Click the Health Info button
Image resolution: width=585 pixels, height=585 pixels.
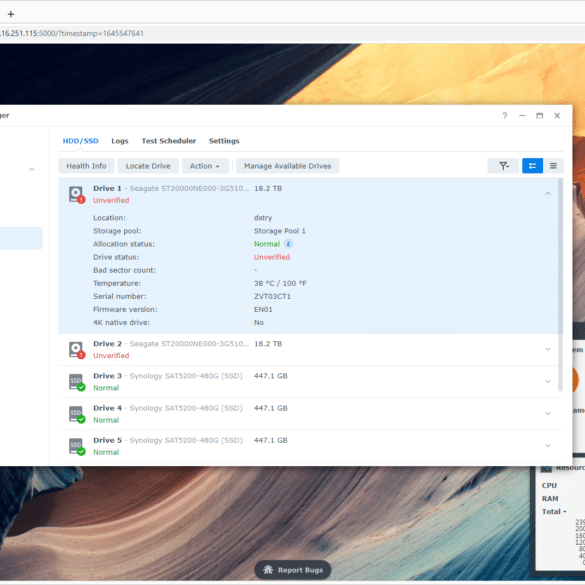(x=86, y=166)
